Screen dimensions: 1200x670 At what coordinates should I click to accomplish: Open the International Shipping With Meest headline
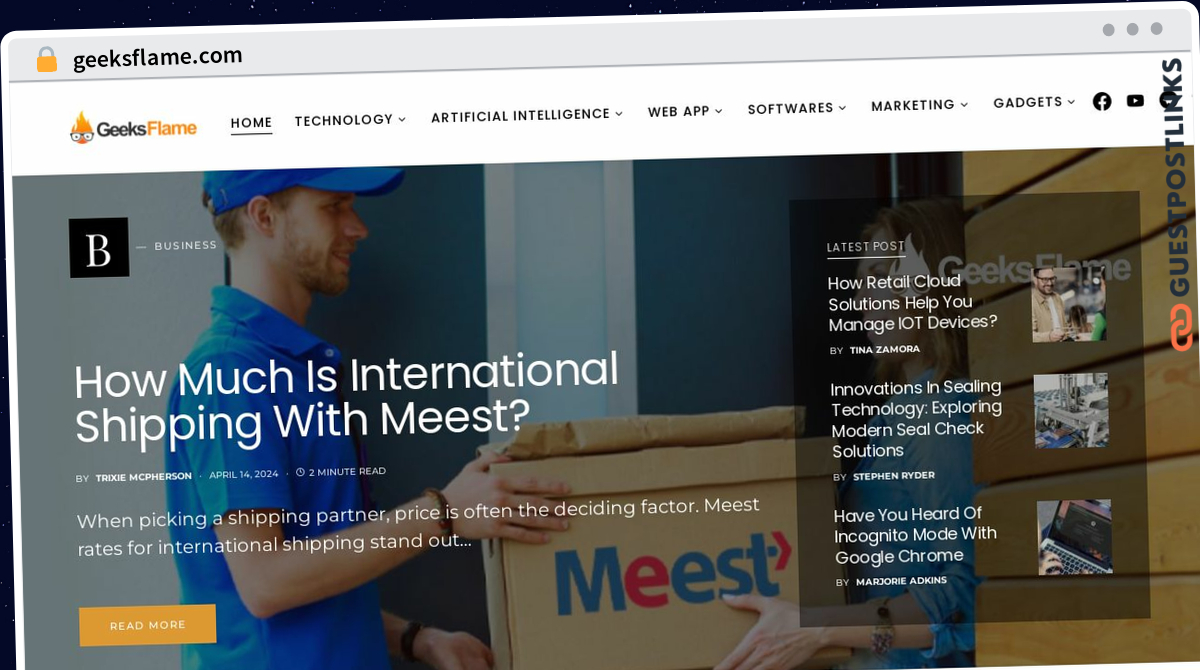point(347,398)
